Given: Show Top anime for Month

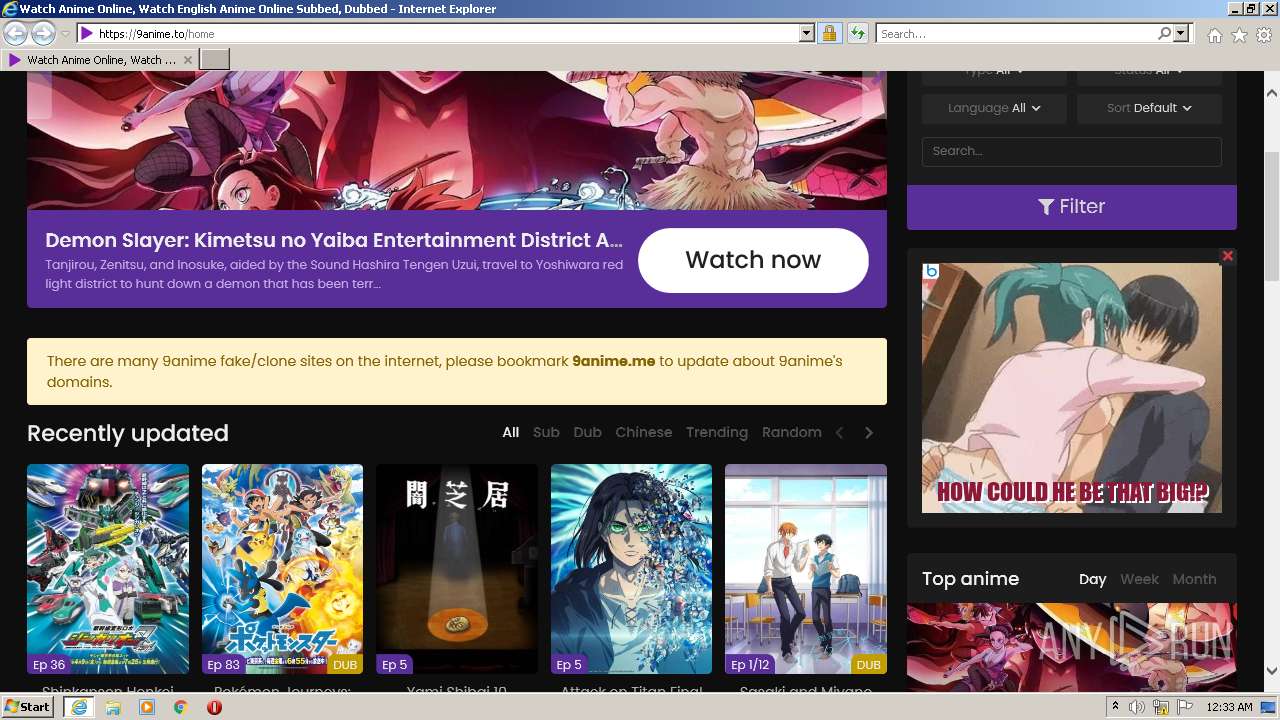Looking at the screenshot, I should point(1194,579).
